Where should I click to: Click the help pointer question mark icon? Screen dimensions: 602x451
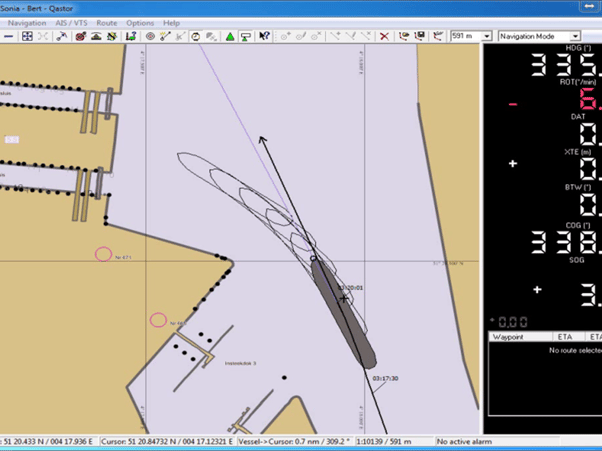[x=264, y=37]
